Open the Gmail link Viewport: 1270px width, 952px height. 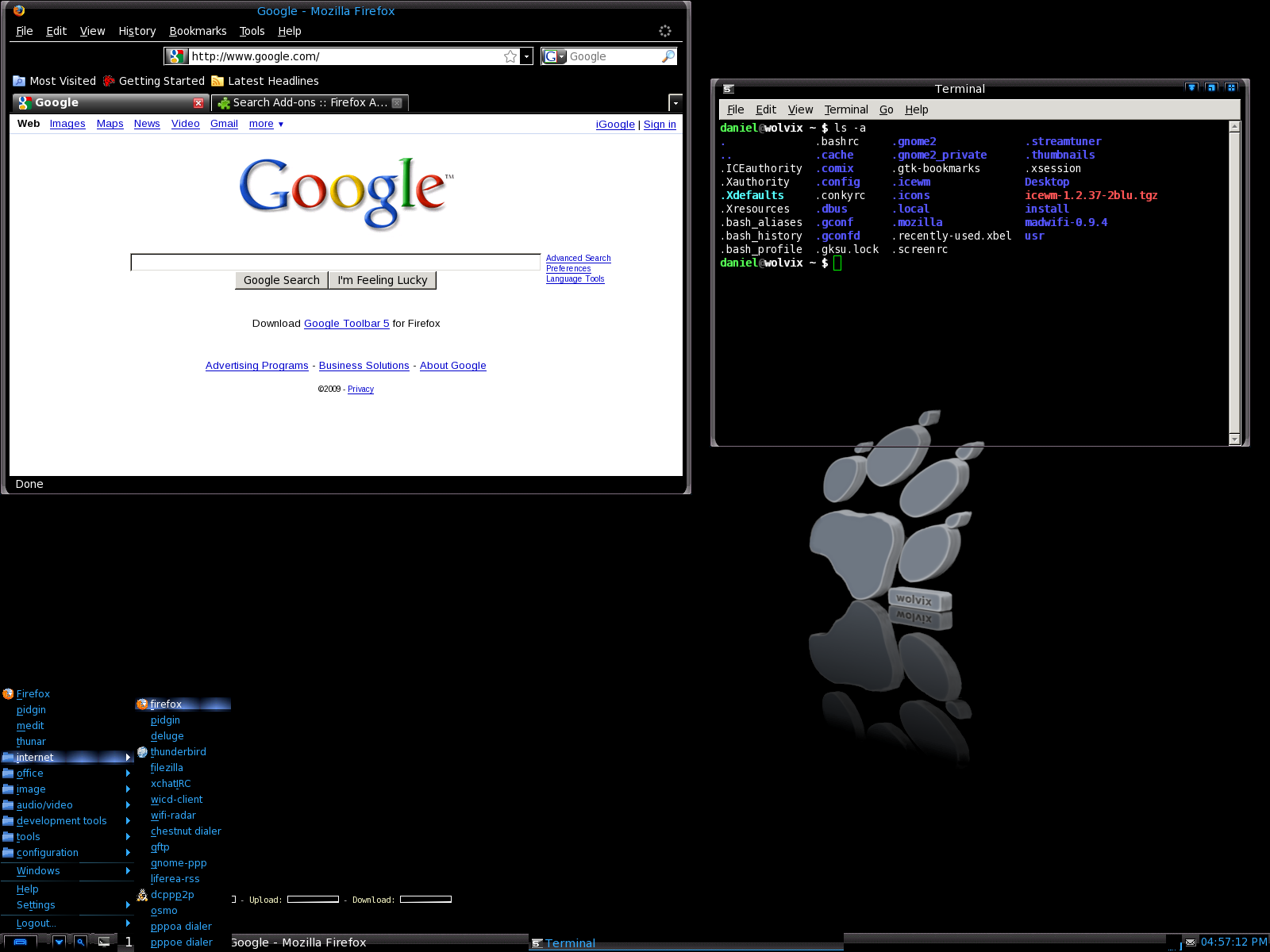[224, 124]
